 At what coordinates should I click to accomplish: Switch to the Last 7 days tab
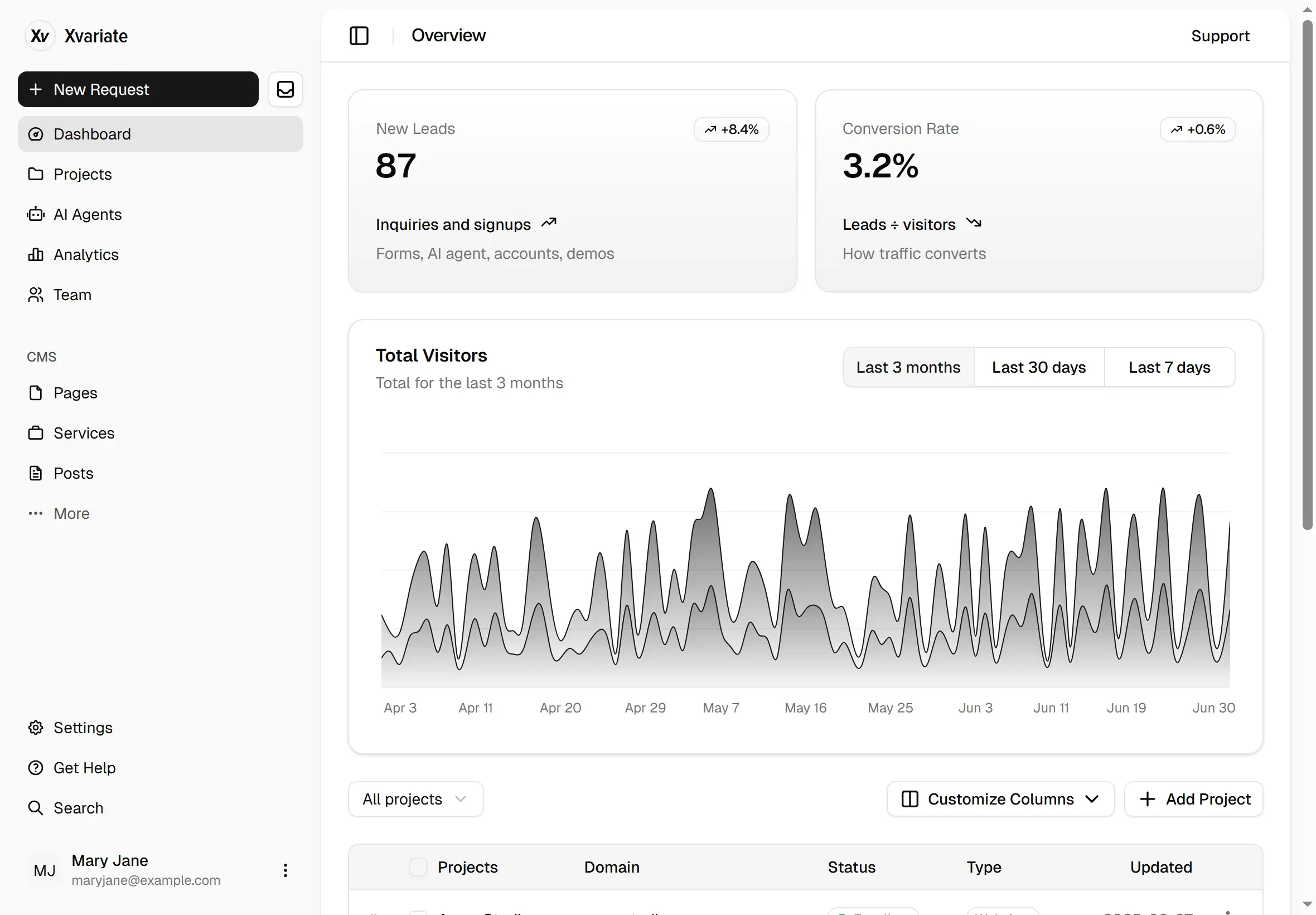click(x=1169, y=367)
